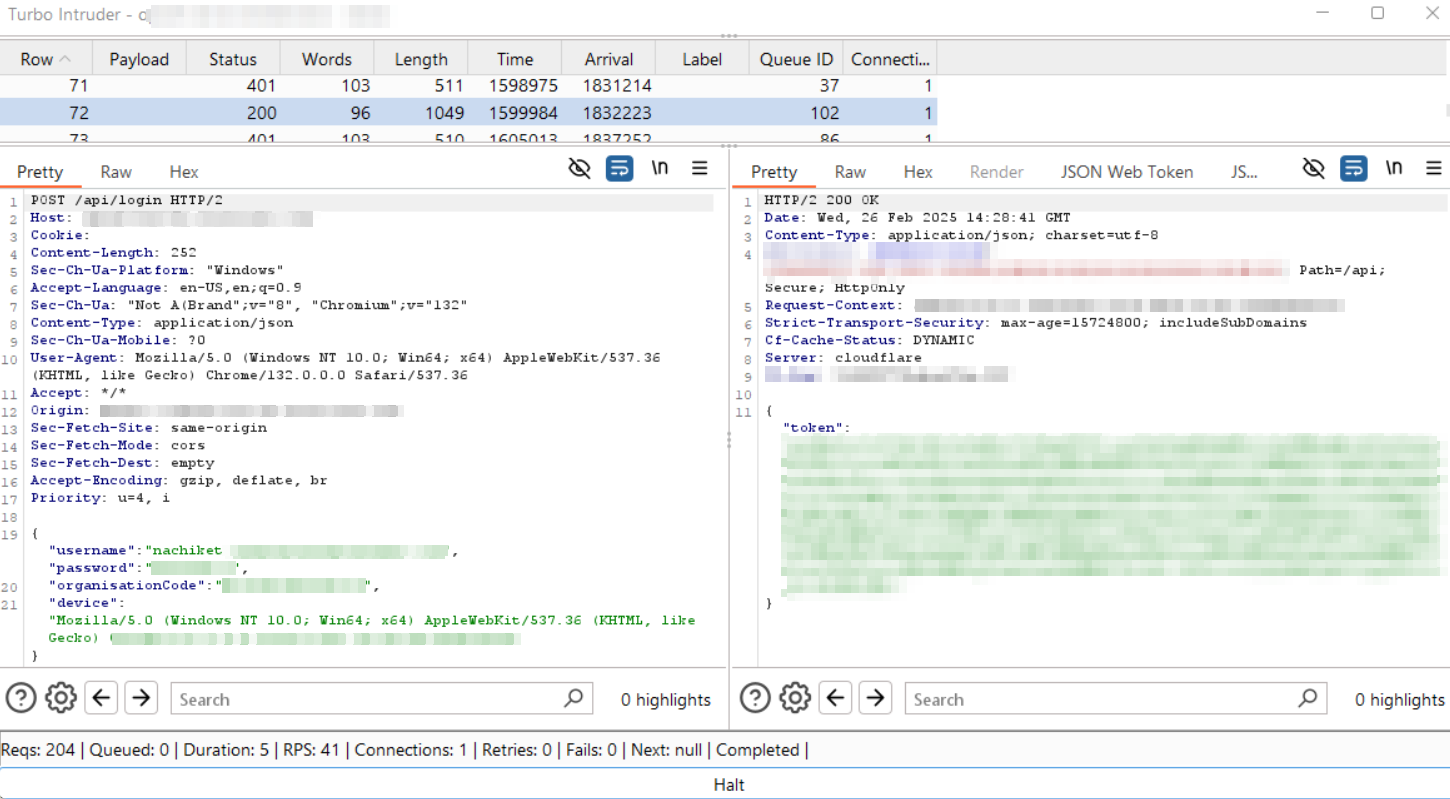Go to next match in response search
The width and height of the screenshot is (1450, 799).
pyautogui.click(x=875, y=697)
